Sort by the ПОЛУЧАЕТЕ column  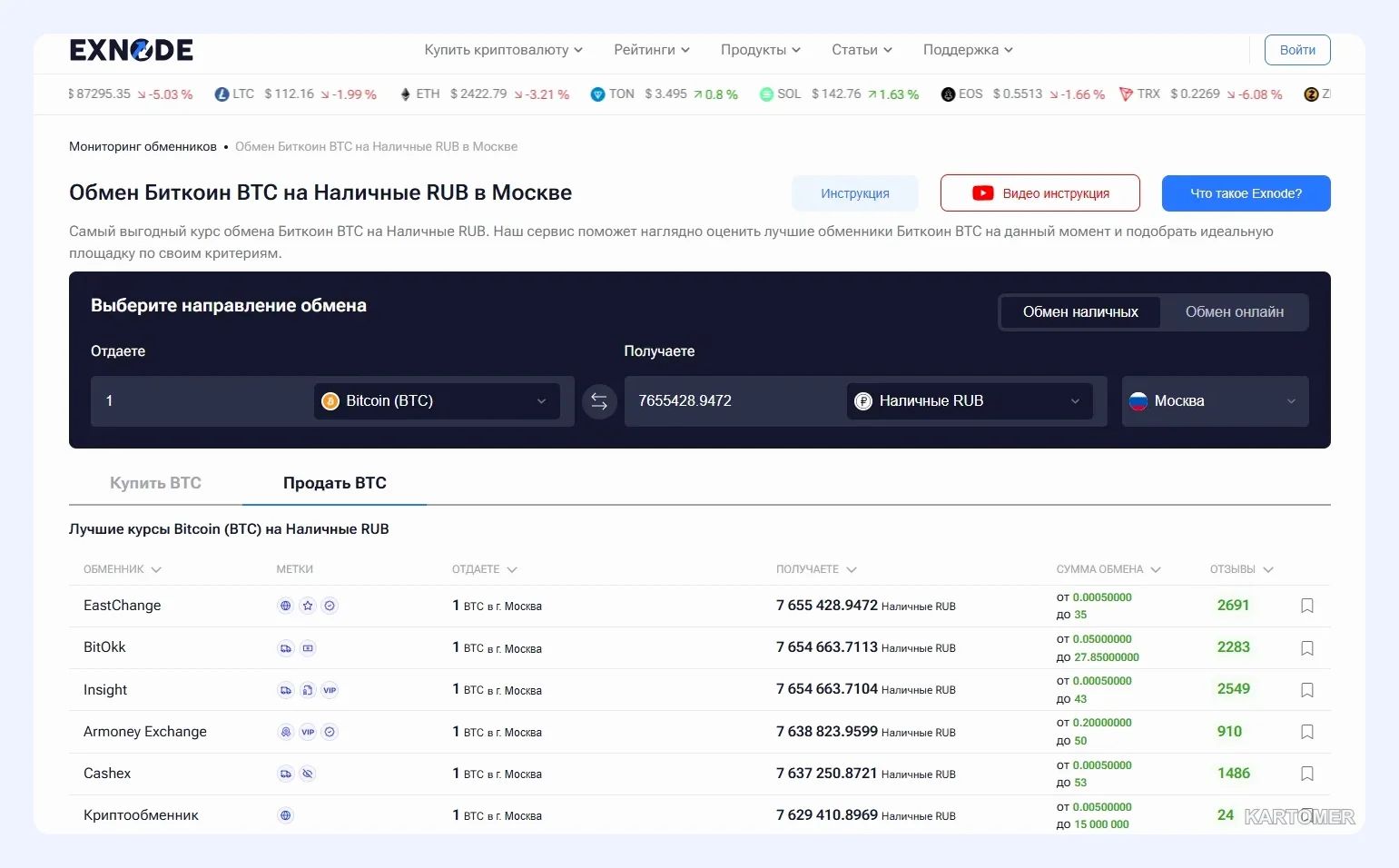click(816, 569)
